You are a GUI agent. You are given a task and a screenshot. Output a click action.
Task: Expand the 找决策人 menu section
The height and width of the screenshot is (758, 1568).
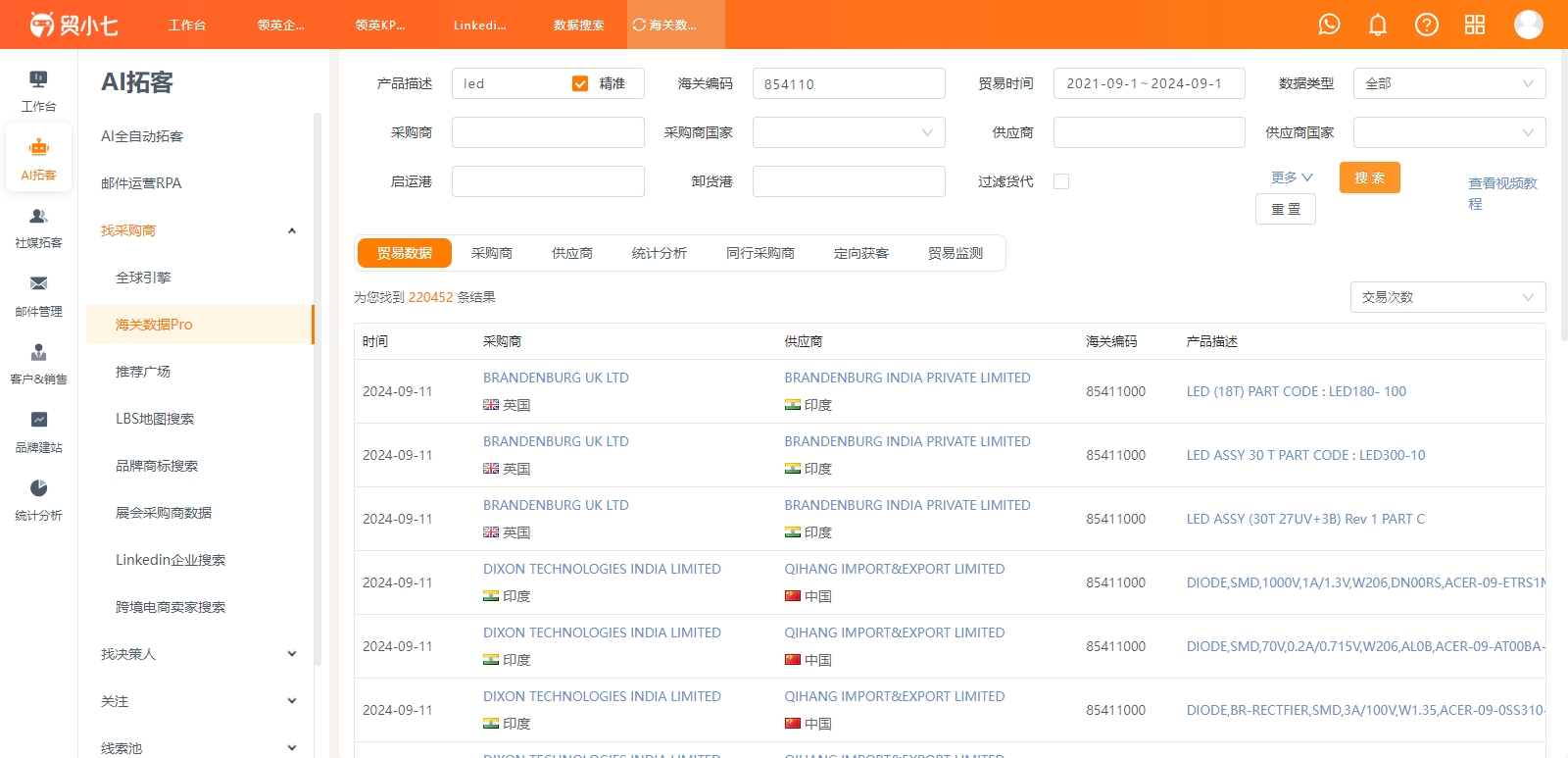coord(291,654)
